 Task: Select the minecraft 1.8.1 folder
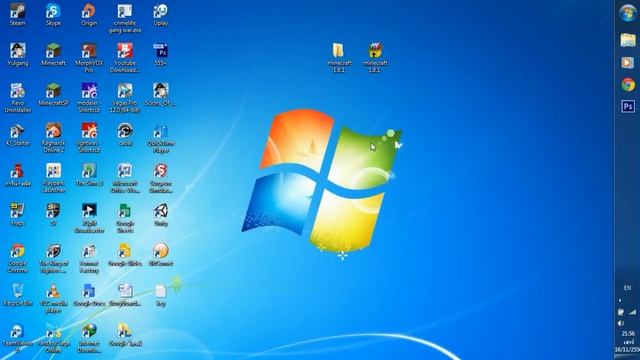click(x=339, y=58)
